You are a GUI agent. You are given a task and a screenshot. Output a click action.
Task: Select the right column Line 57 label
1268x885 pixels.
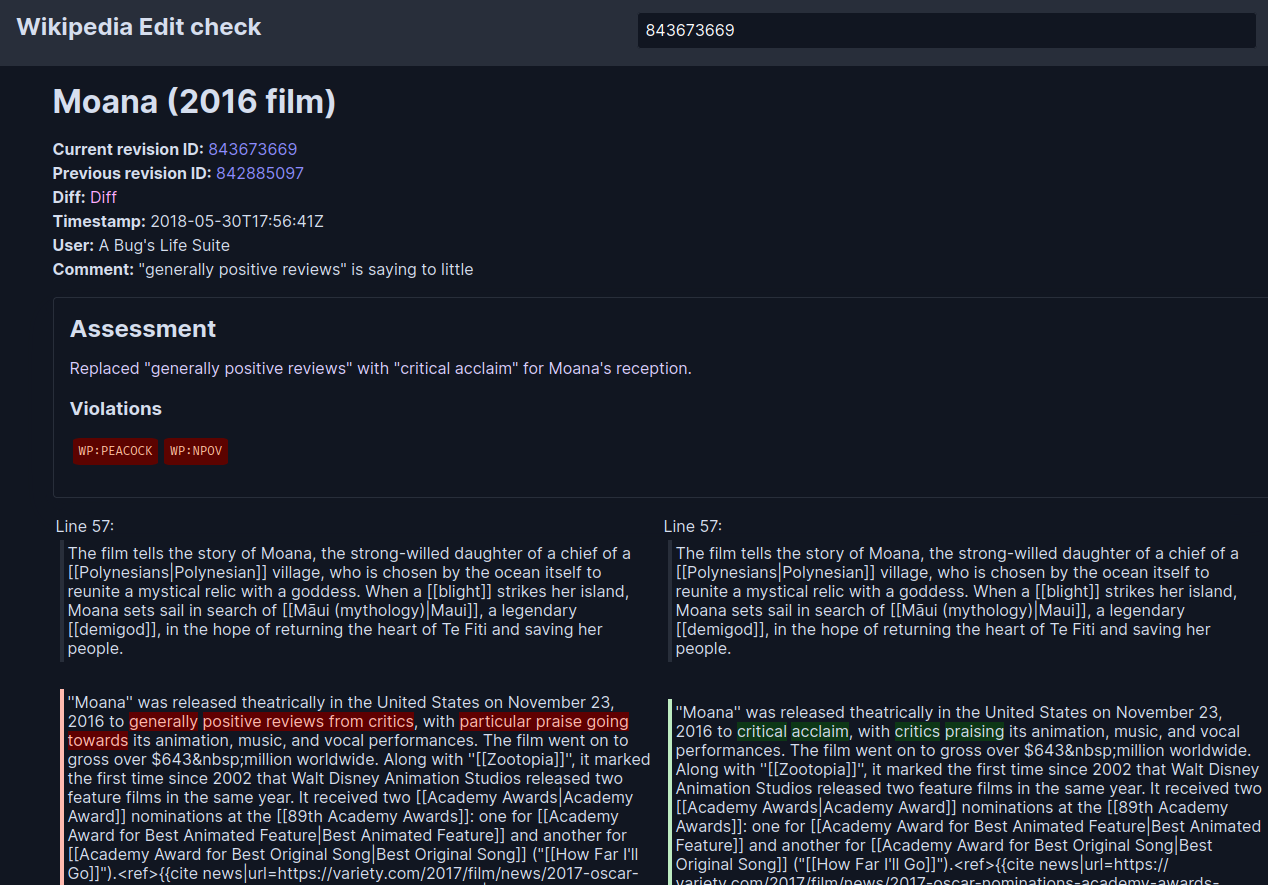(693, 526)
